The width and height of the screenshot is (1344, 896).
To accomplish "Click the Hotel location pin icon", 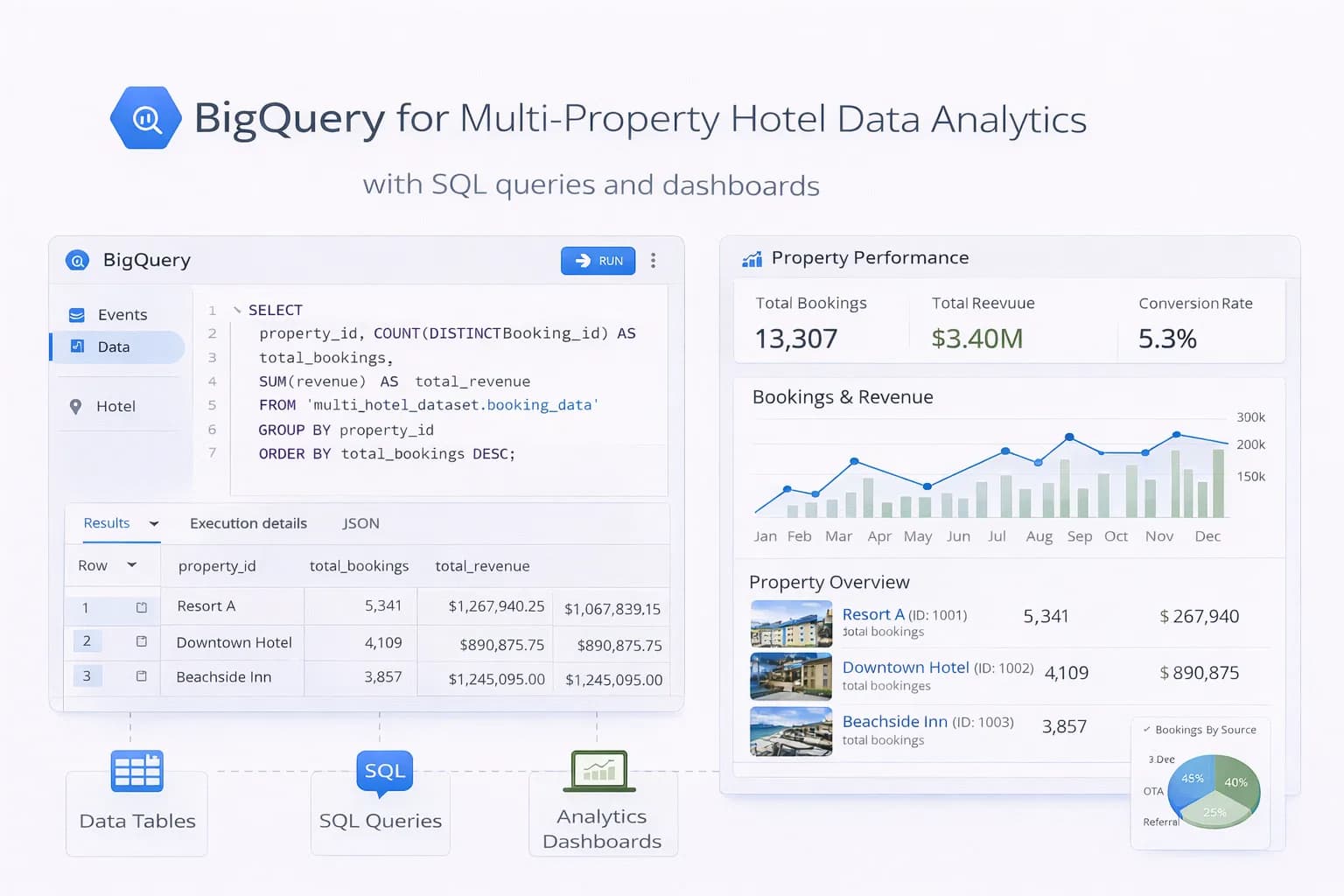I will 75,406.
